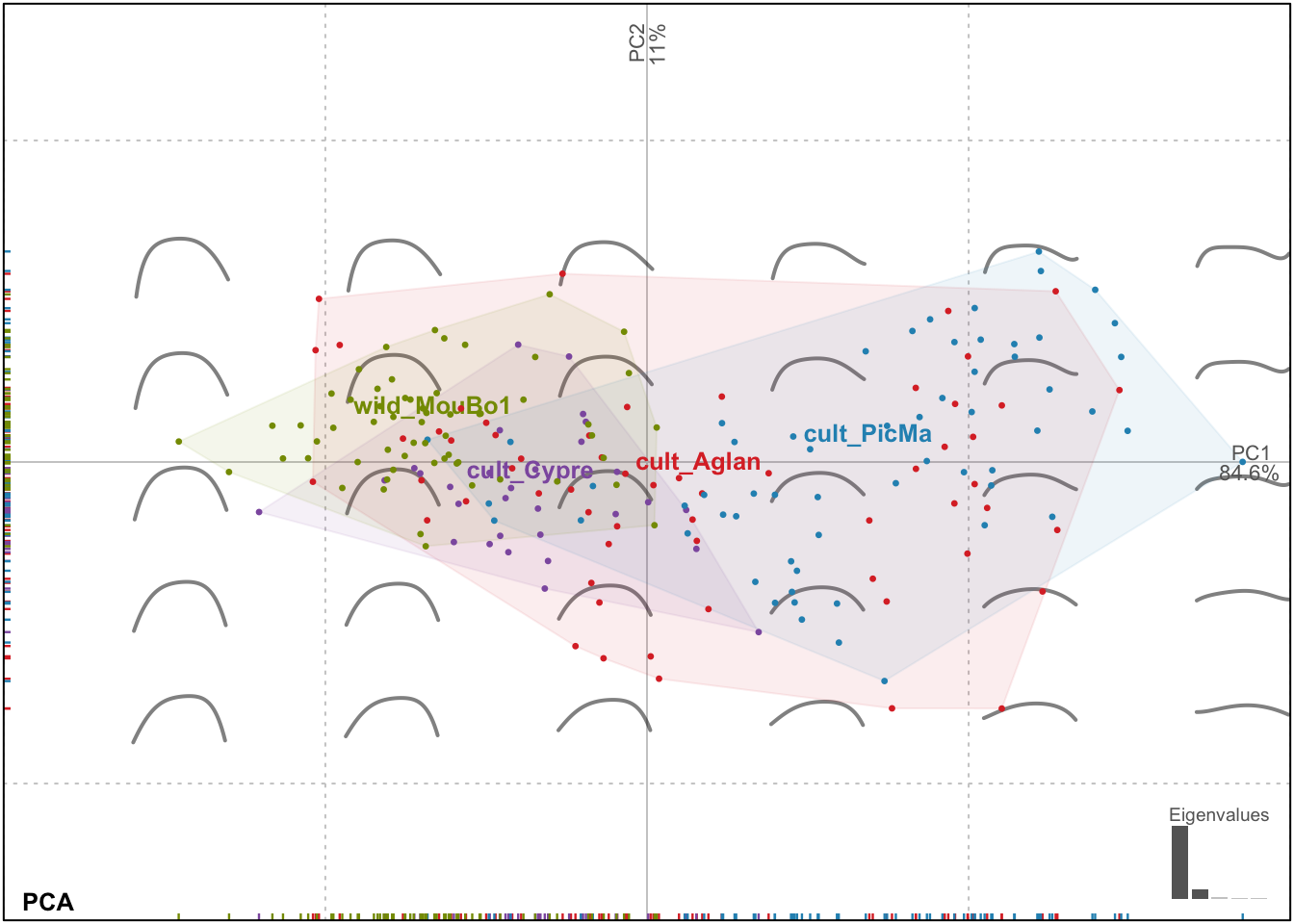Click the bottom-right flat shape outline

(1242, 711)
